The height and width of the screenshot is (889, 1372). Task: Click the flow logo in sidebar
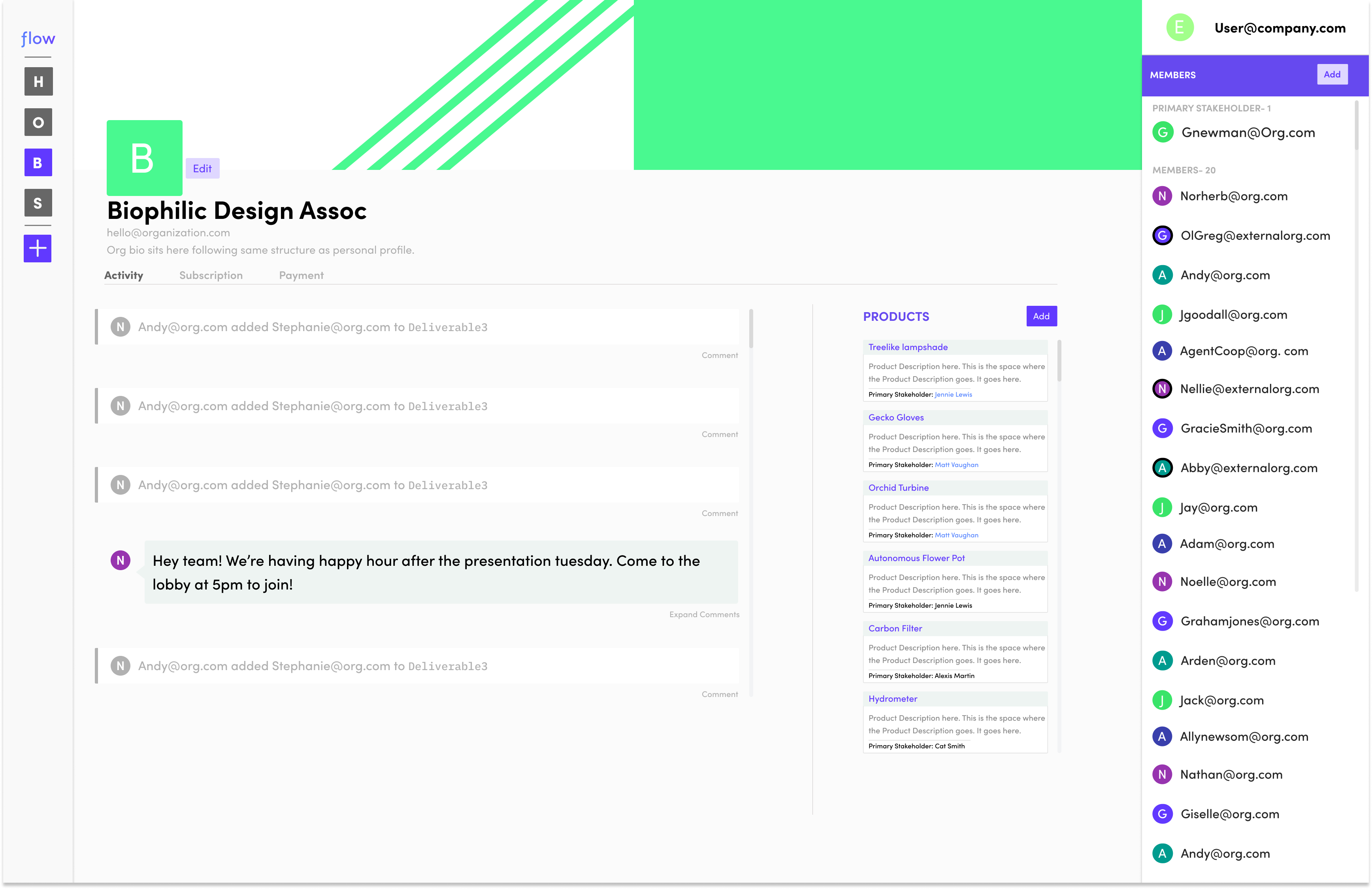tap(38, 39)
